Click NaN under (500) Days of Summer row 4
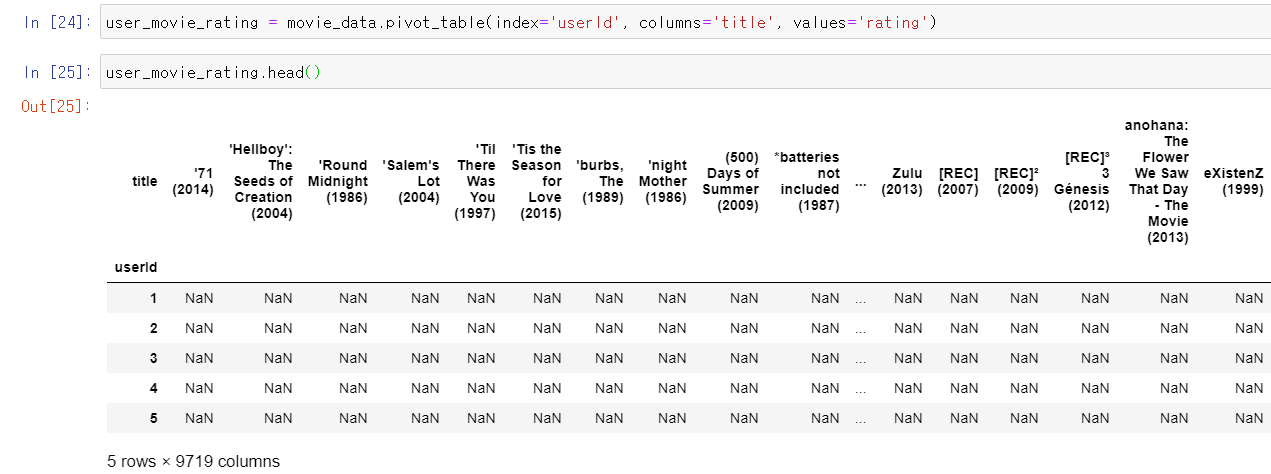This screenshot has height=474, width=1271. (x=744, y=388)
